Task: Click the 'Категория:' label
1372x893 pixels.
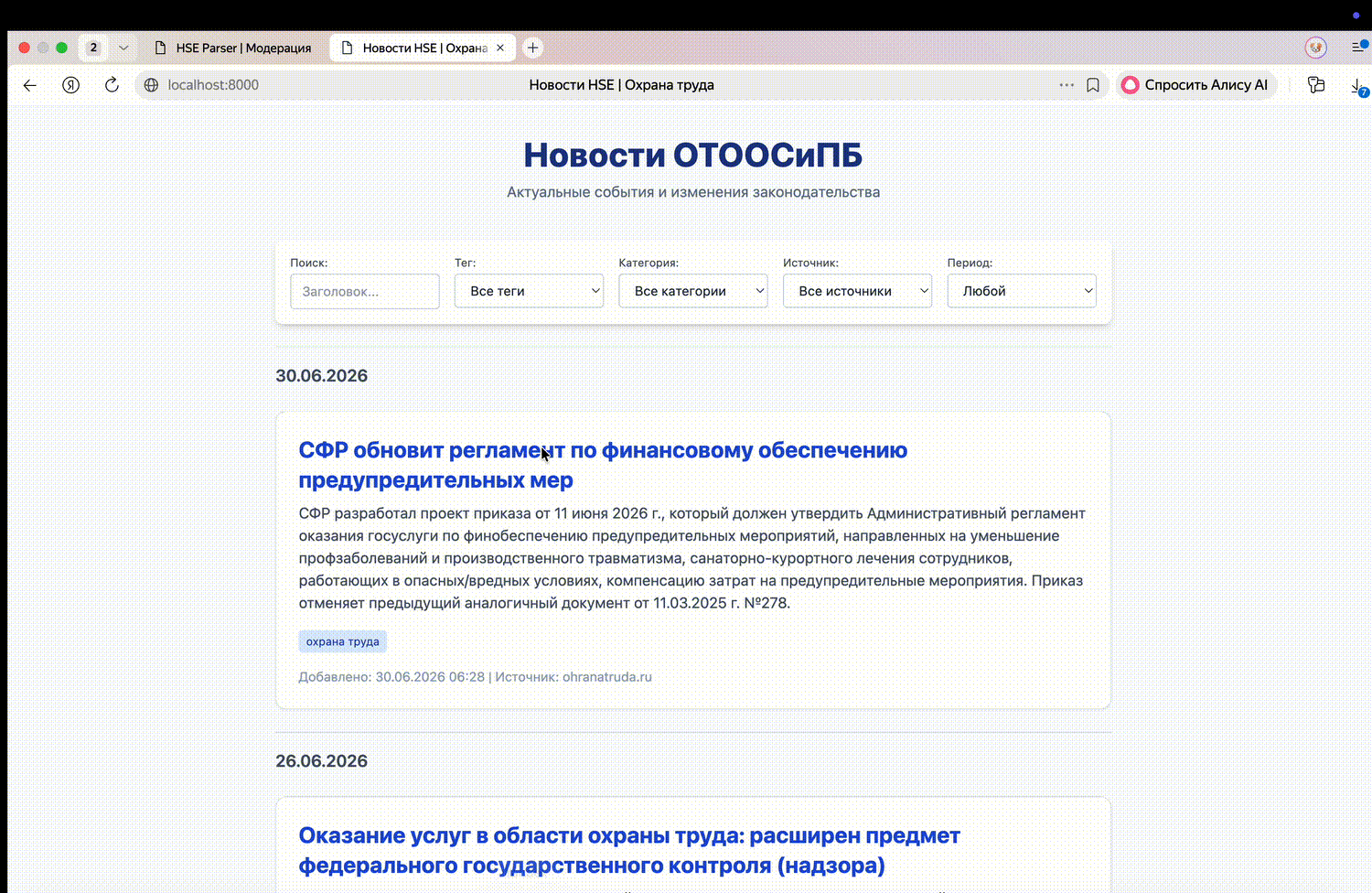Action: [648, 263]
